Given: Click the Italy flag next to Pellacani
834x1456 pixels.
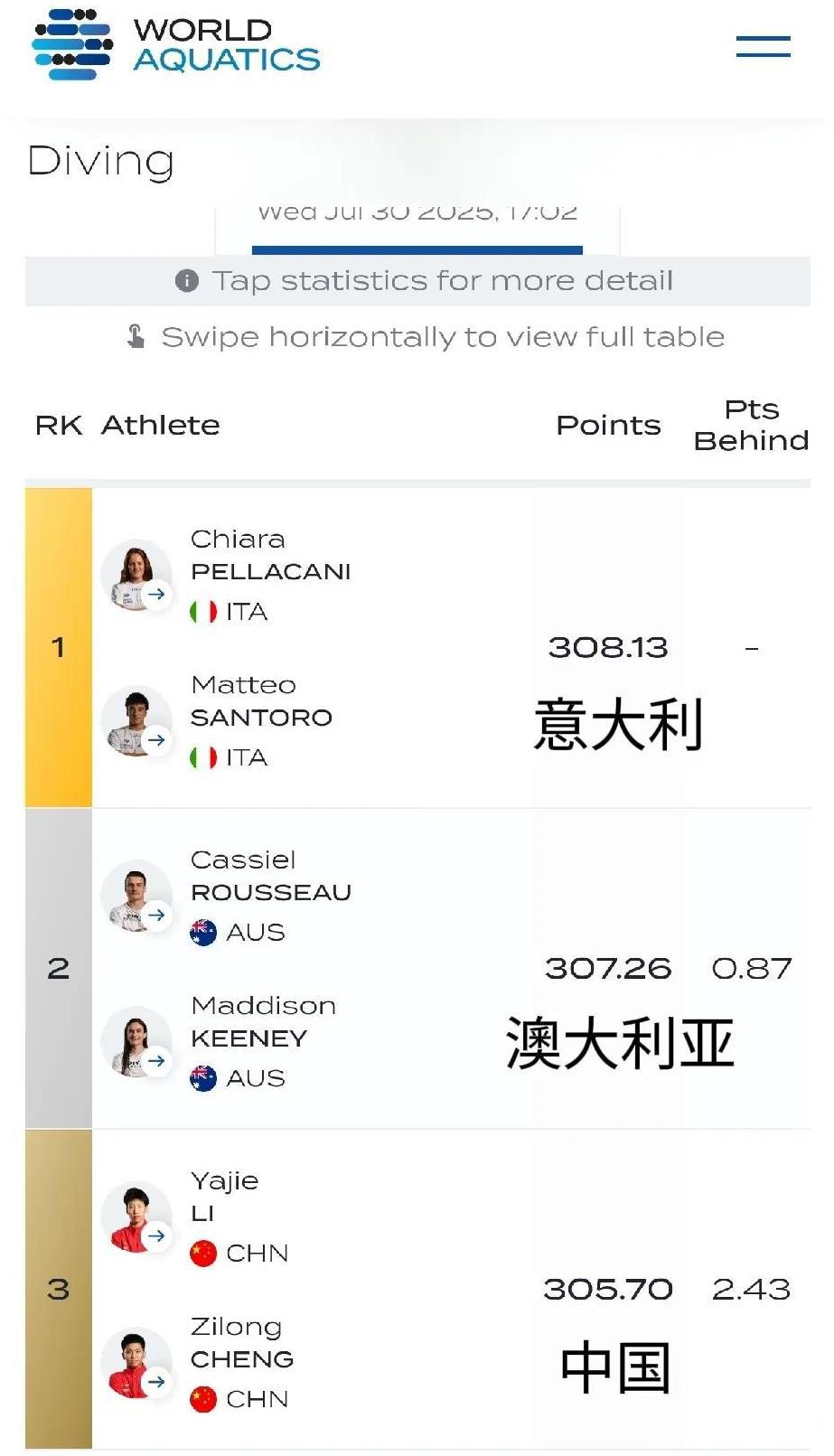Looking at the screenshot, I should (203, 612).
